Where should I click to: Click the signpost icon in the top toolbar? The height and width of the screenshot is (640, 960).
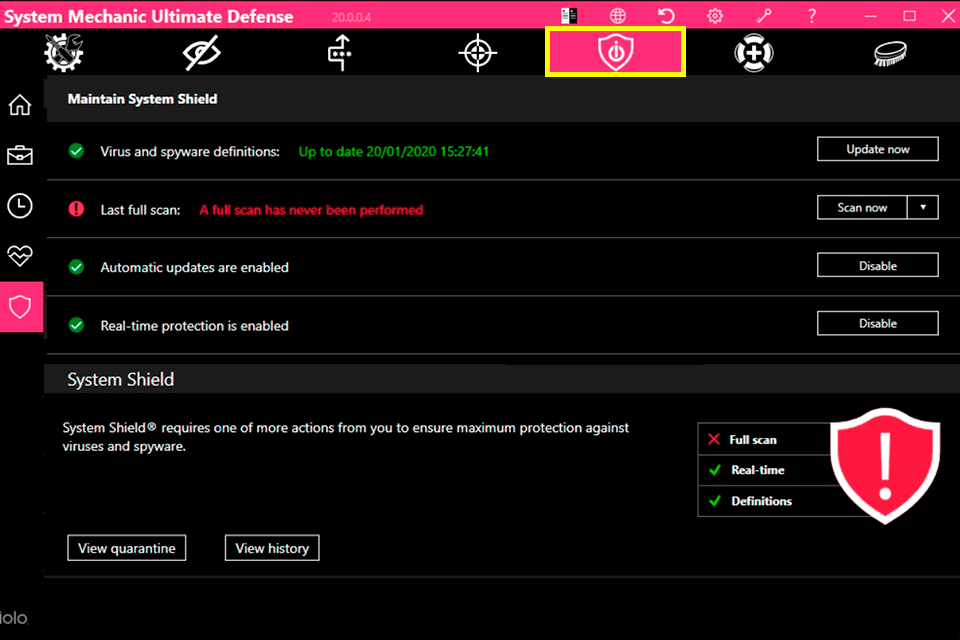338,52
